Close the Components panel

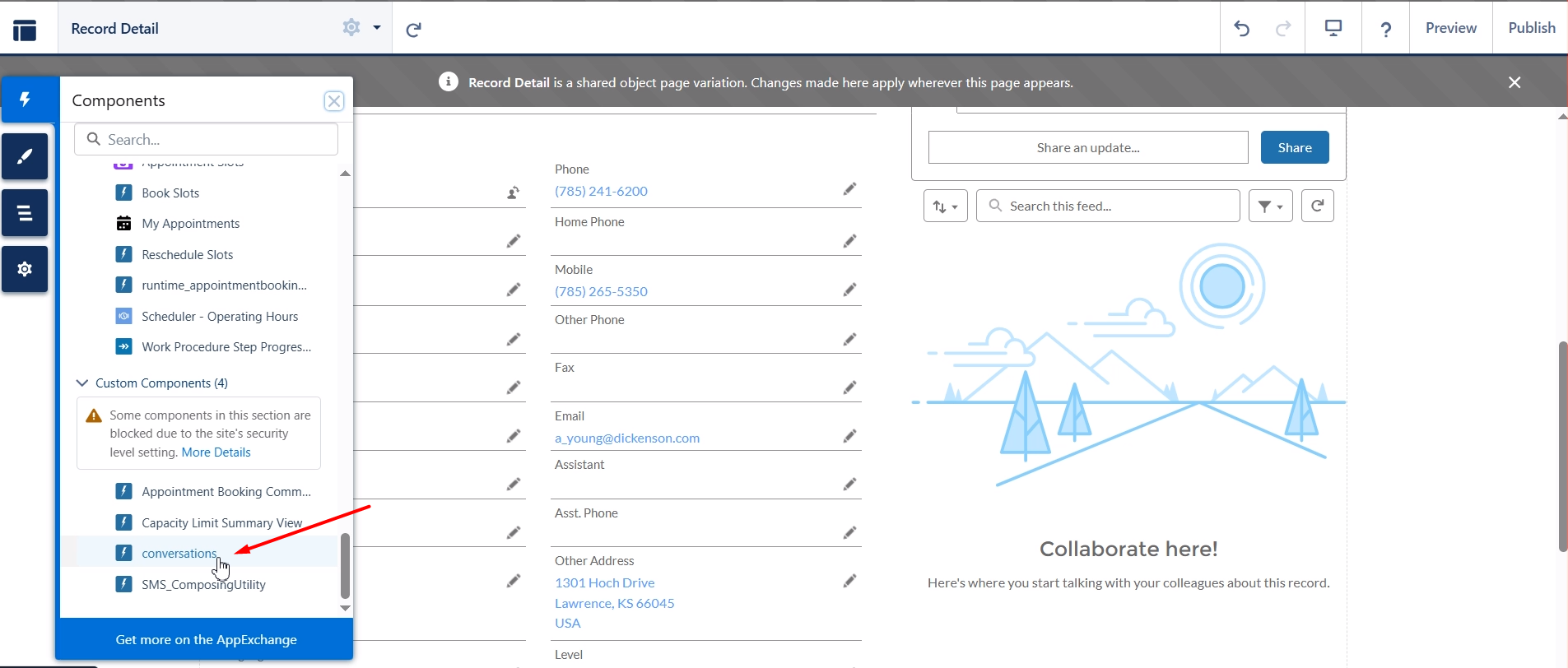coord(334,101)
